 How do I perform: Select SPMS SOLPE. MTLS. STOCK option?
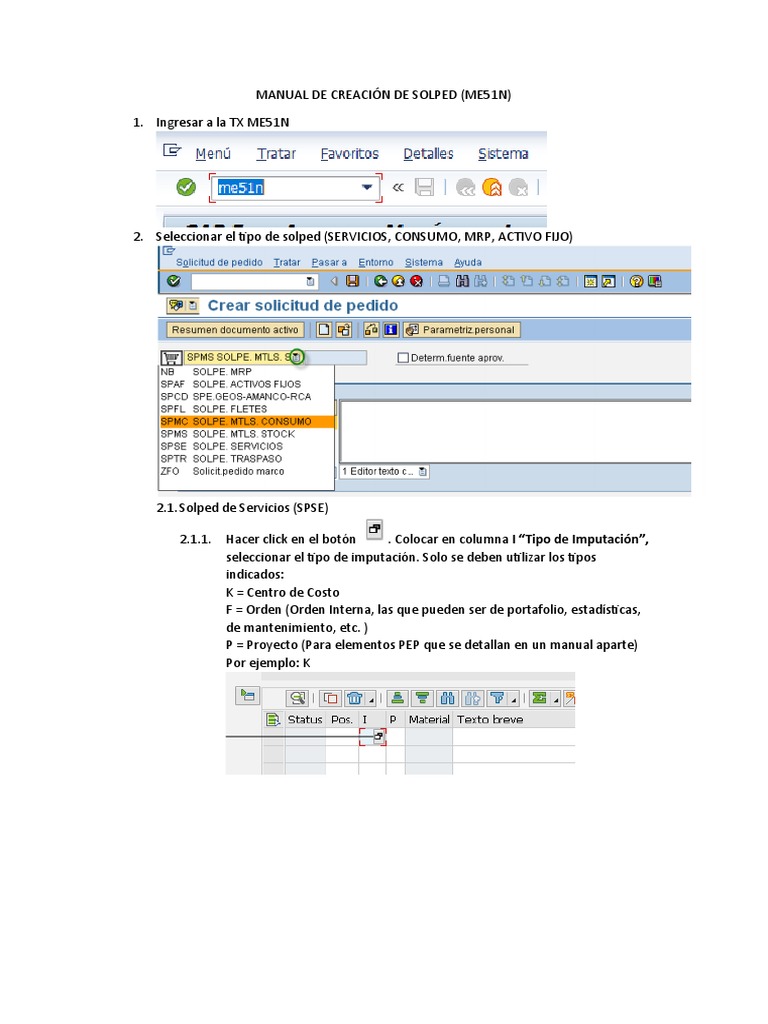click(247, 434)
